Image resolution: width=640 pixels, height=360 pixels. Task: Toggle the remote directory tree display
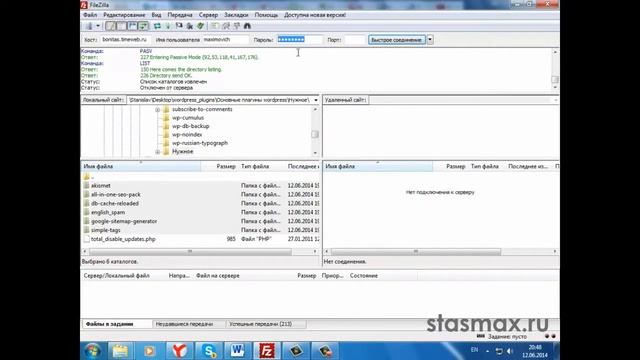tap(132, 26)
